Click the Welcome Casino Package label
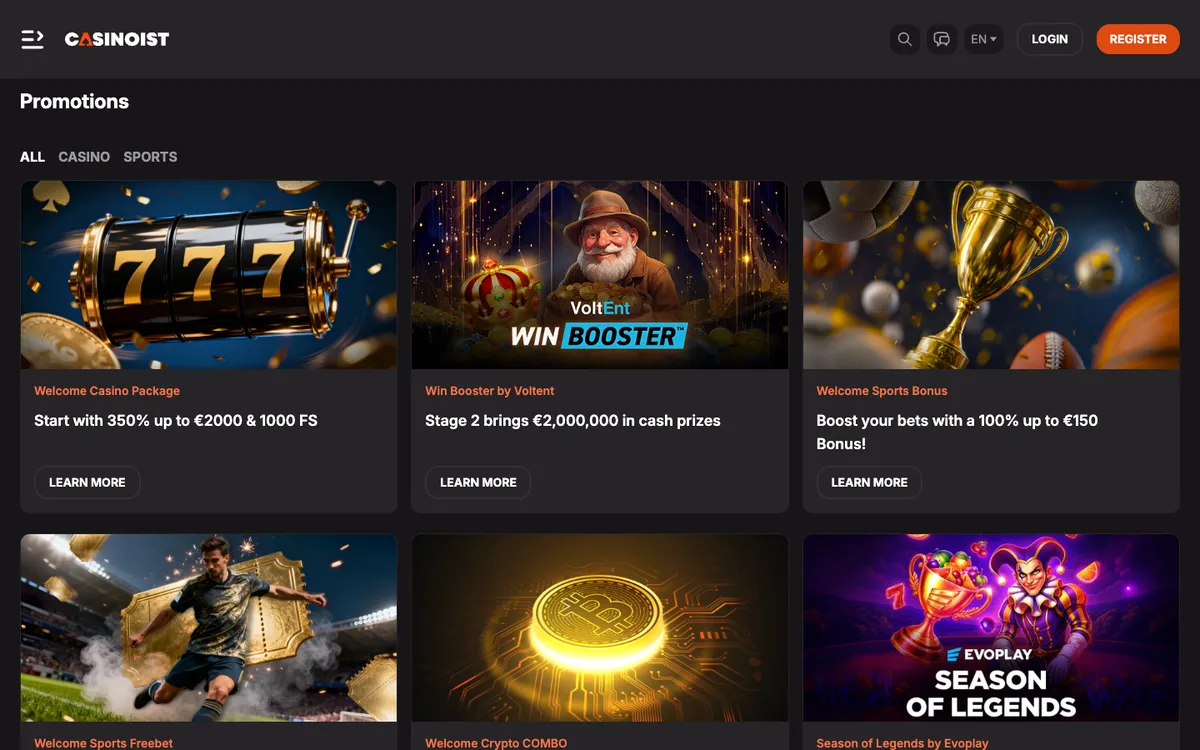 click(x=107, y=391)
